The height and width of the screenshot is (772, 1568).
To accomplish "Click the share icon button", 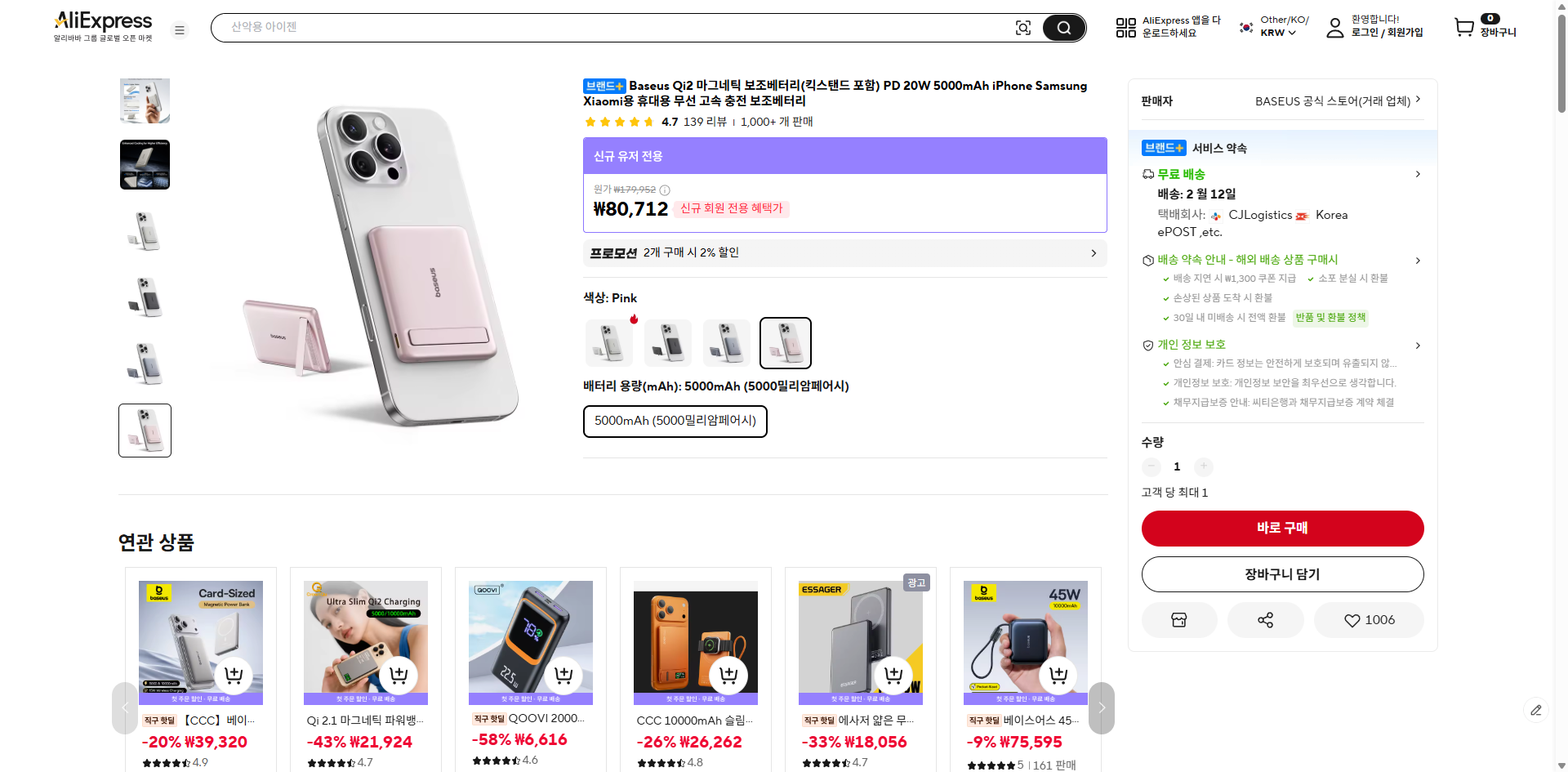I will (1265, 620).
